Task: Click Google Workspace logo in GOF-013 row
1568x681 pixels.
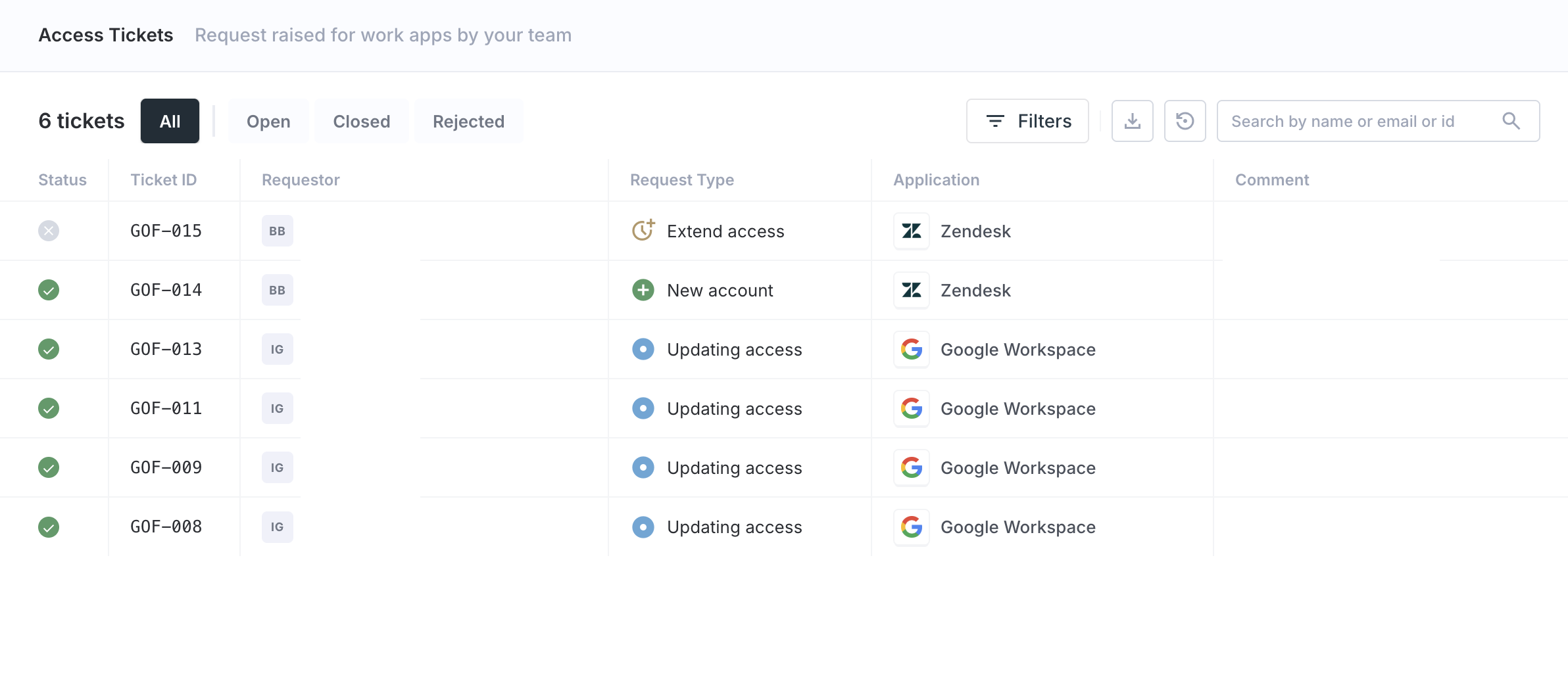Action: 911,350
